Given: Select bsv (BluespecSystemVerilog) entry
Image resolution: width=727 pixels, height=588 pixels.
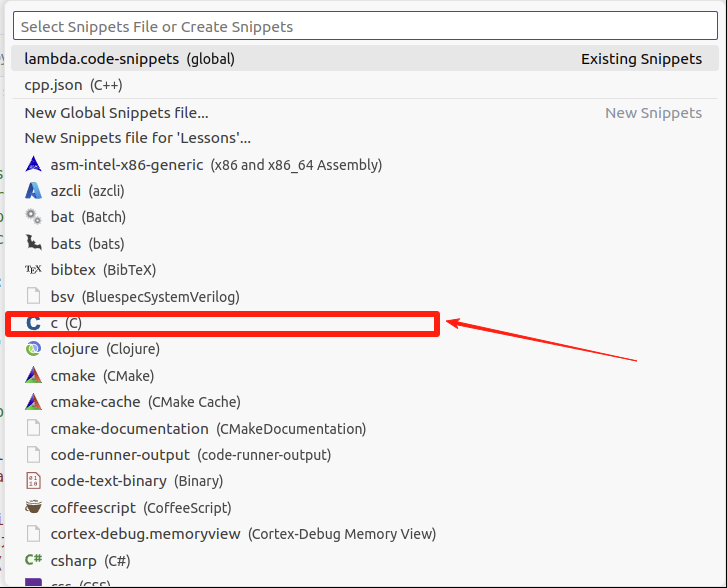Looking at the screenshot, I should coord(365,297).
